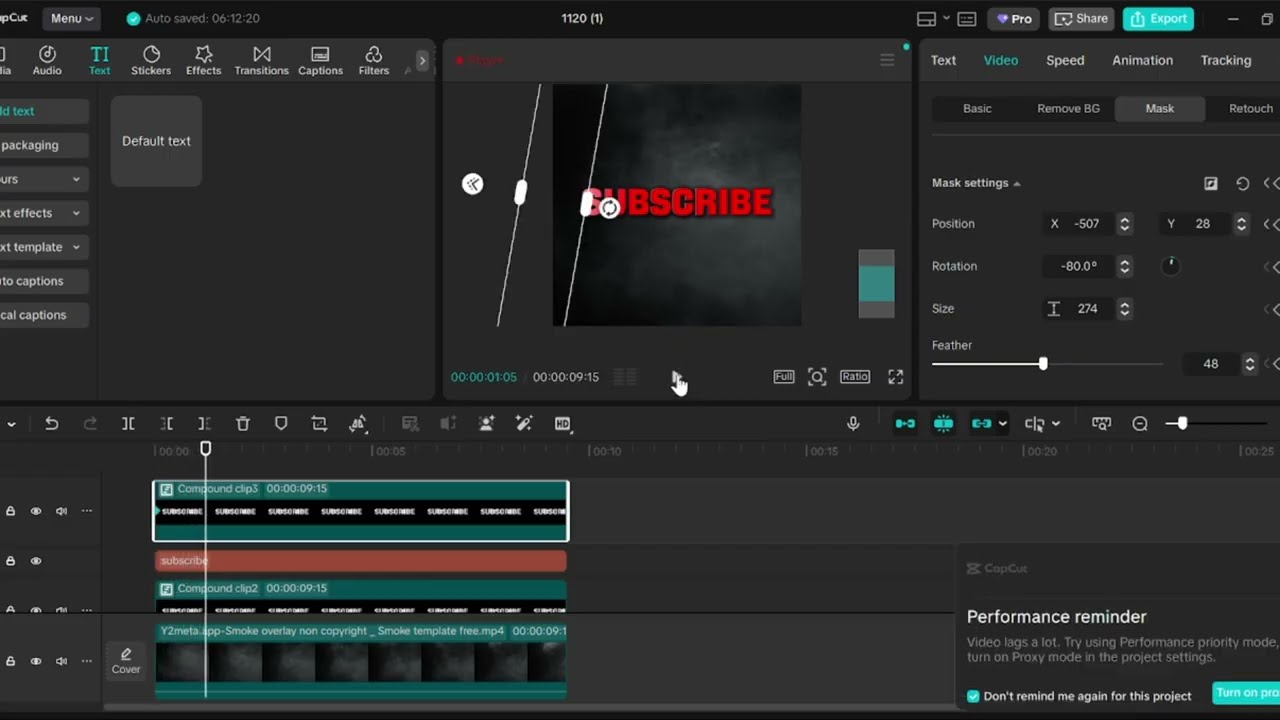
Task: Click the HD quality icon
Action: coord(563,424)
